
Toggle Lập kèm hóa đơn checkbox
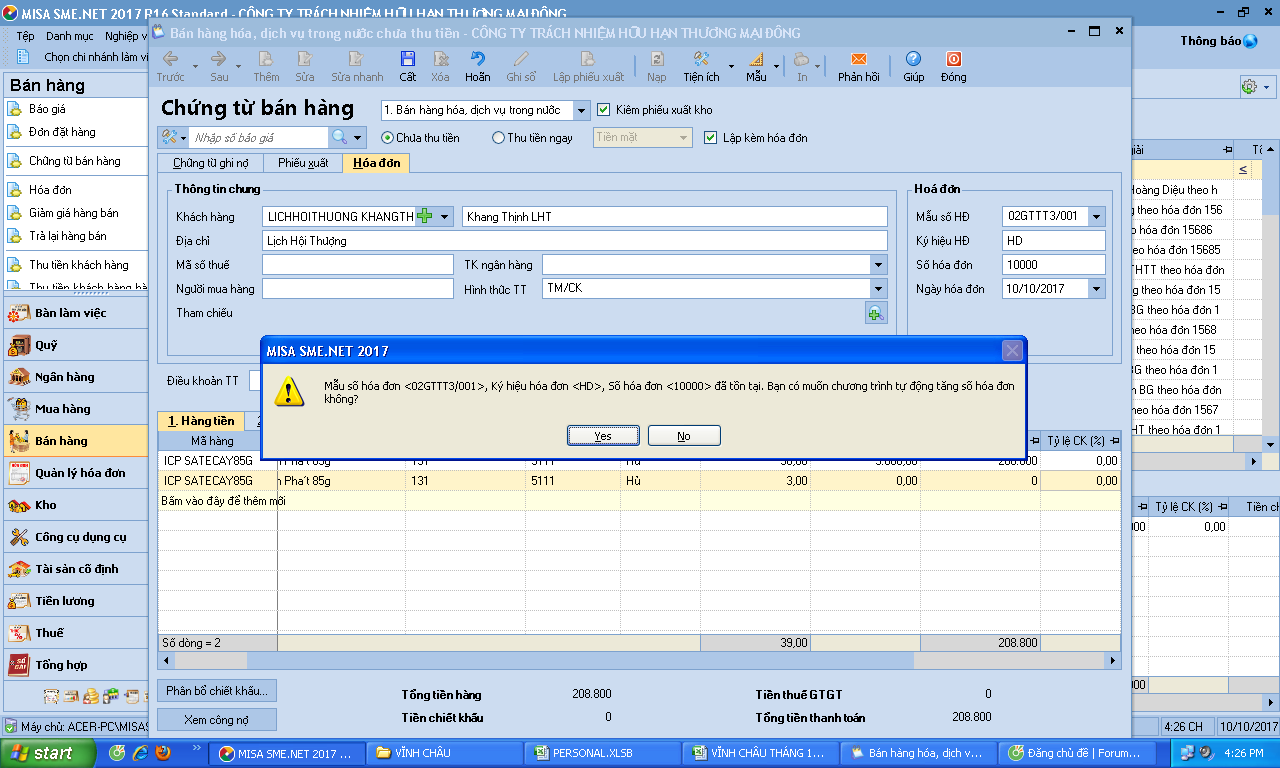711,138
